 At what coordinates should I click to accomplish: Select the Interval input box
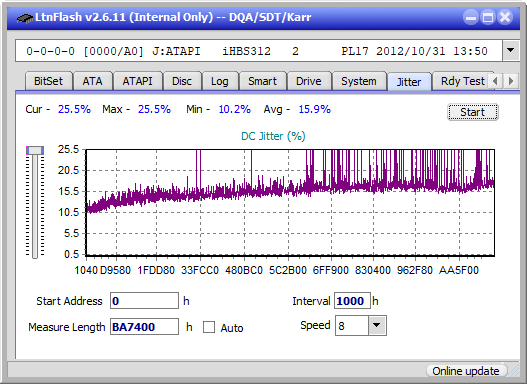[352, 301]
